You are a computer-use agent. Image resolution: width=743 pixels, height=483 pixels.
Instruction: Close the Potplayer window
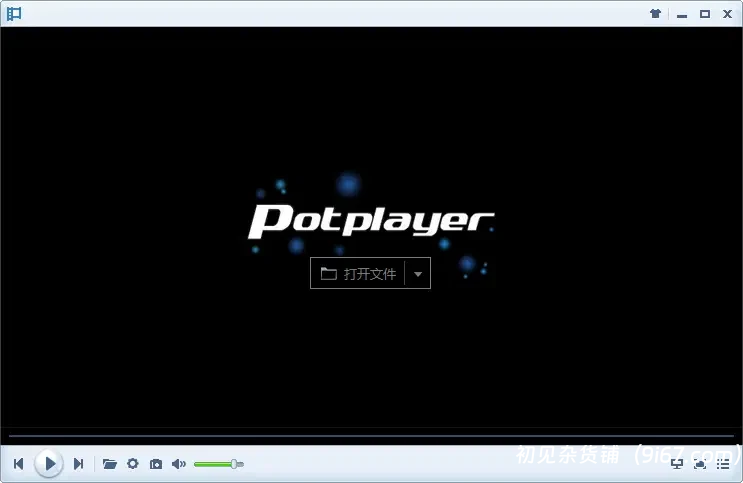[x=727, y=14]
